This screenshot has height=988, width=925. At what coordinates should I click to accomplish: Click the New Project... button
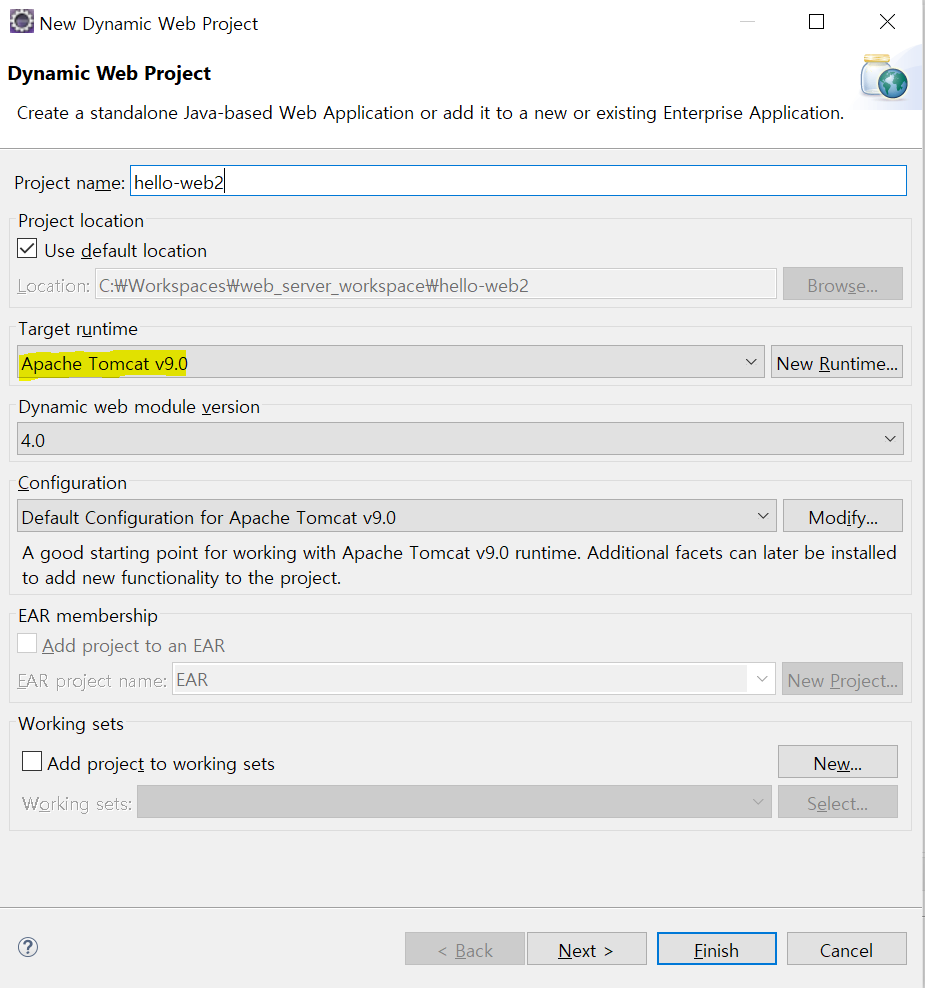click(x=842, y=679)
